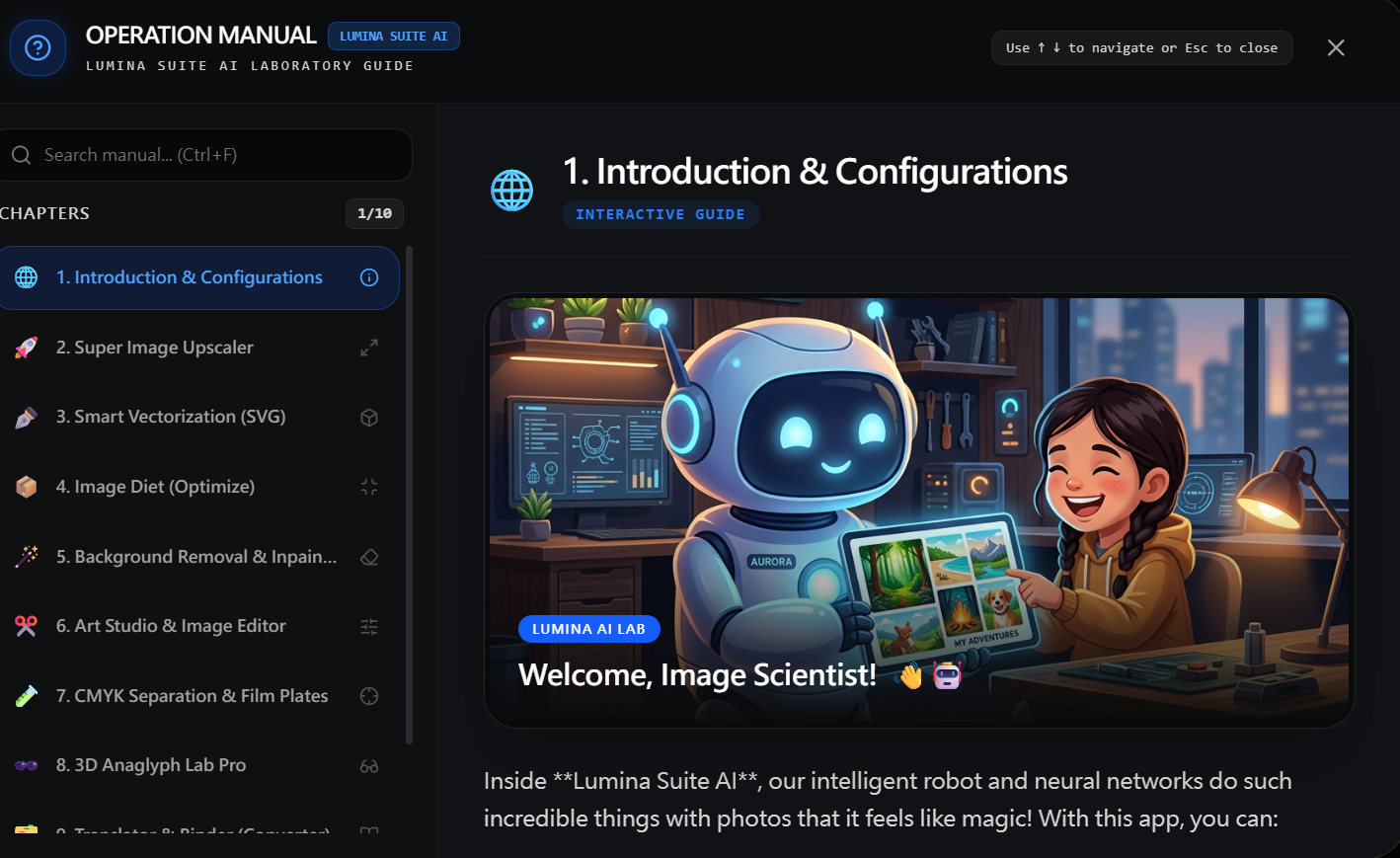Click the globe icon next to chapter heading
Screen dimensions: 1400x858
[511, 190]
